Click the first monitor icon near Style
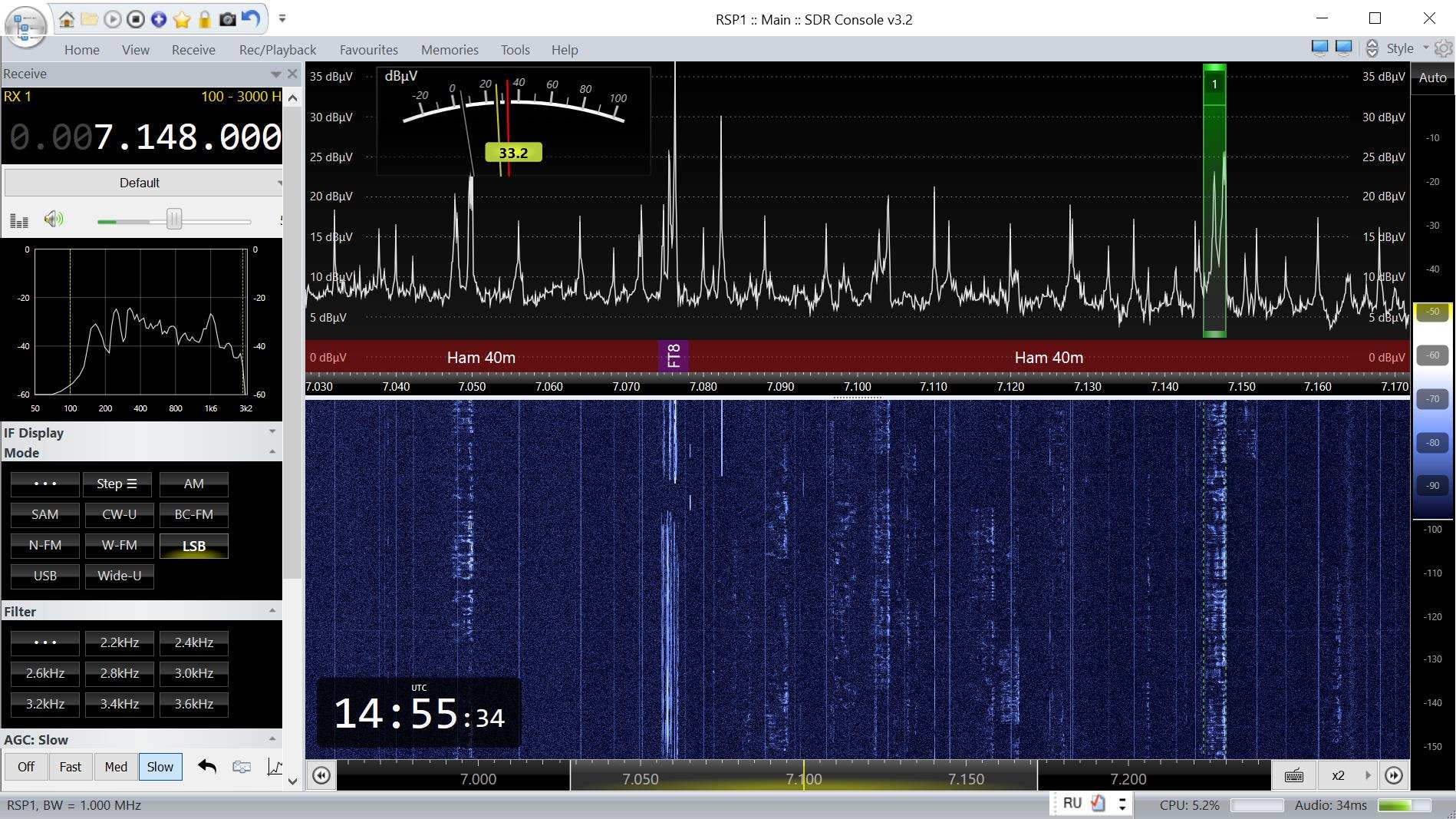The height and width of the screenshot is (819, 1456). (1319, 48)
